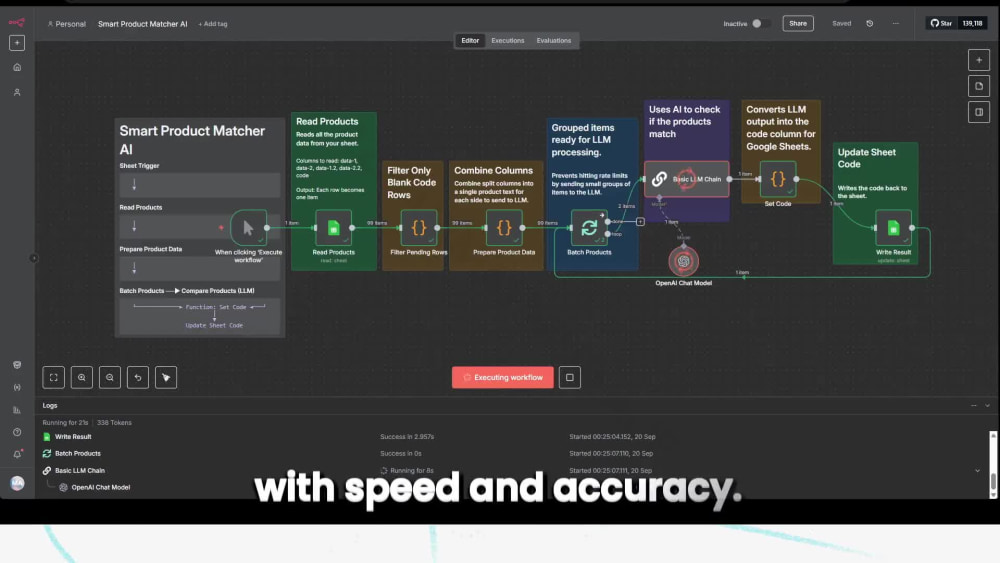Click the Update Sheet Code sticky note heading
This screenshot has width=1000, height=563.
pos(866,158)
